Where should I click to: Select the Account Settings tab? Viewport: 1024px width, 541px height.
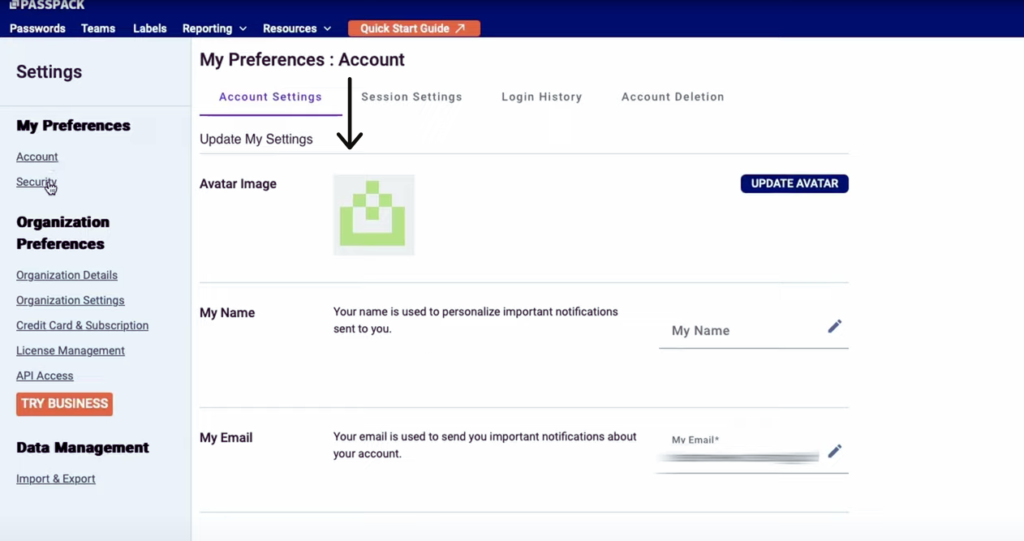click(x=270, y=97)
